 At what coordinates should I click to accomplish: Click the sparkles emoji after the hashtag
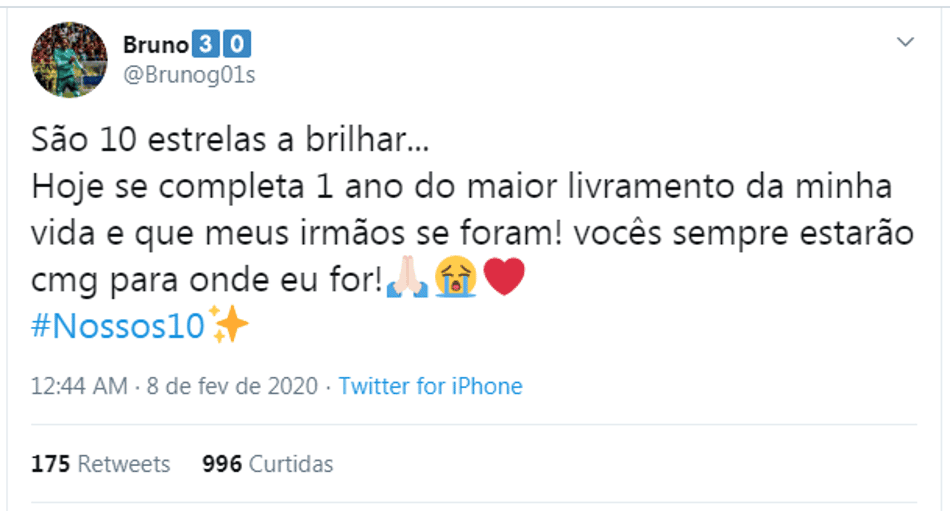pos(228,324)
